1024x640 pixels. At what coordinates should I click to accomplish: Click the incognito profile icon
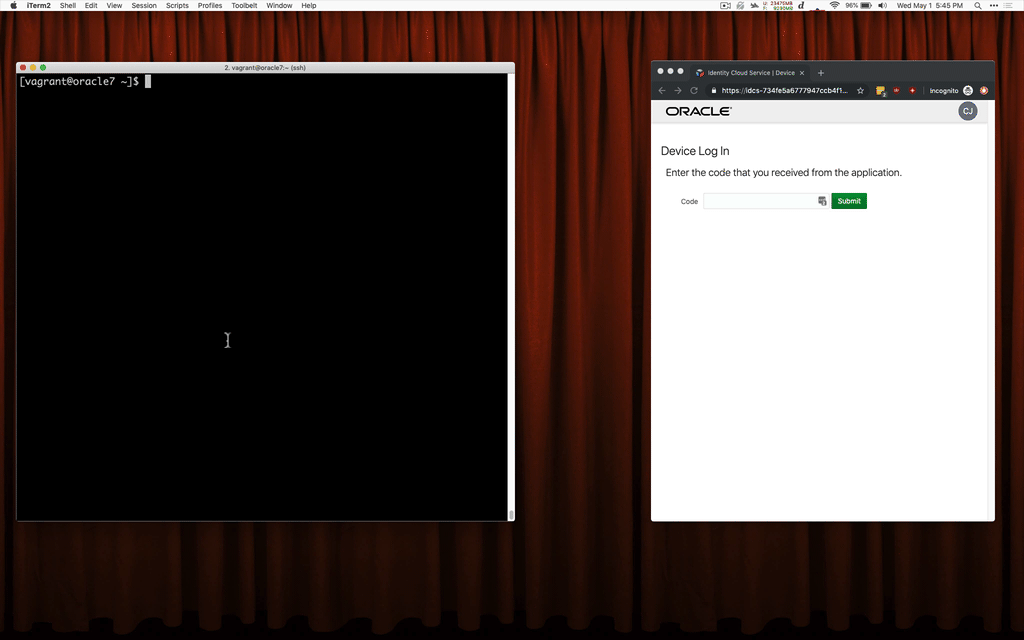click(968, 90)
